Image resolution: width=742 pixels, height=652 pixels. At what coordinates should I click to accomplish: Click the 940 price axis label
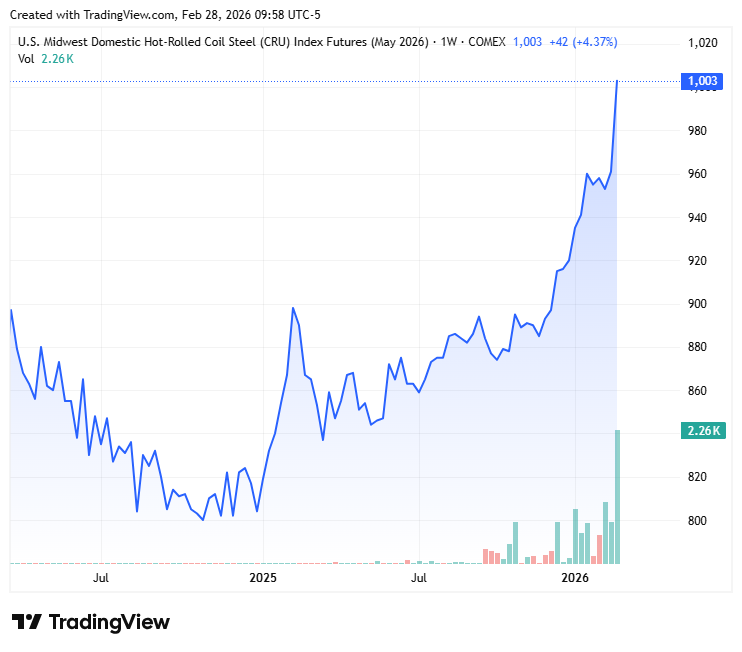(x=697, y=218)
